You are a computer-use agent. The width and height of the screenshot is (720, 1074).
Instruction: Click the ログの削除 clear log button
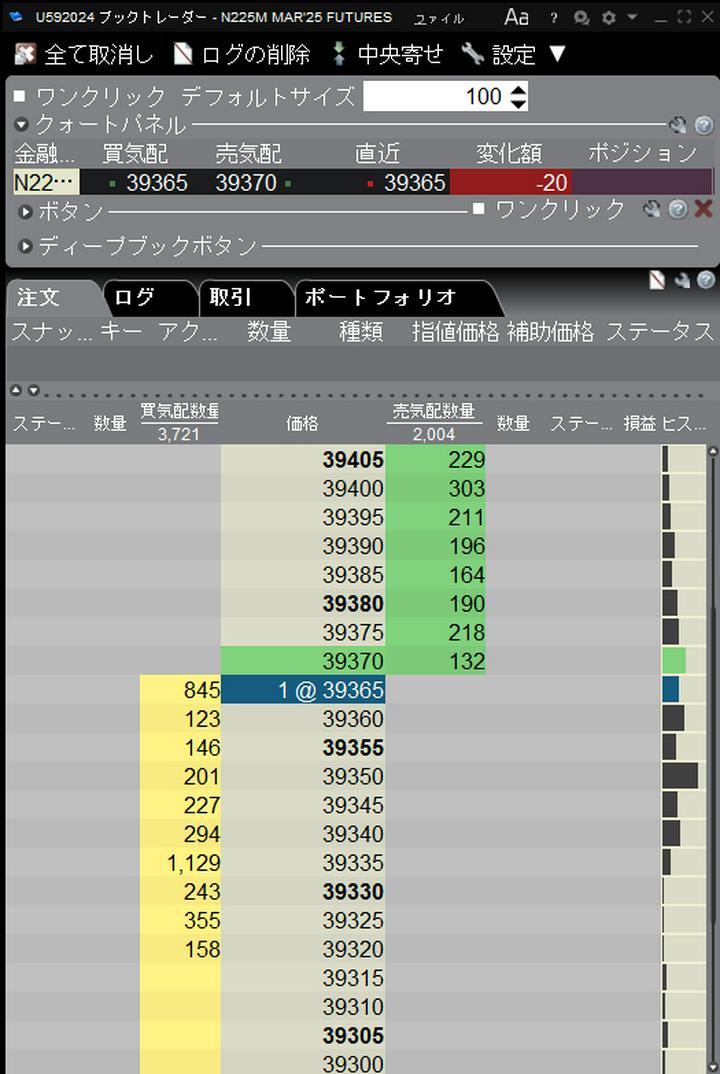(241, 54)
